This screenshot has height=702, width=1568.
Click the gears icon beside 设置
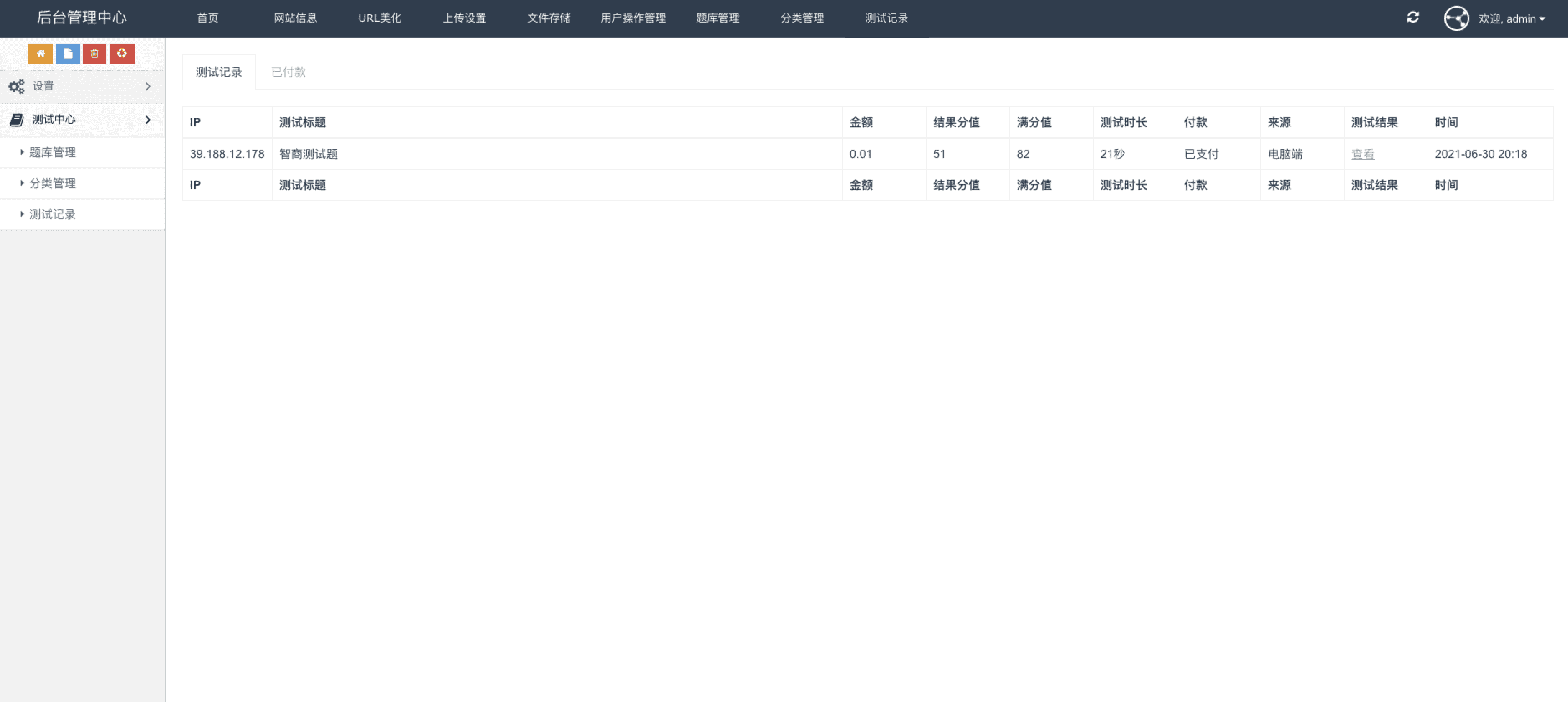(16, 87)
